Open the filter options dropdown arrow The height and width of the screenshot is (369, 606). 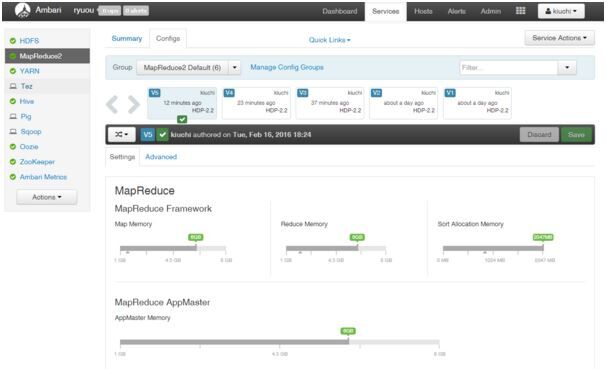567,68
